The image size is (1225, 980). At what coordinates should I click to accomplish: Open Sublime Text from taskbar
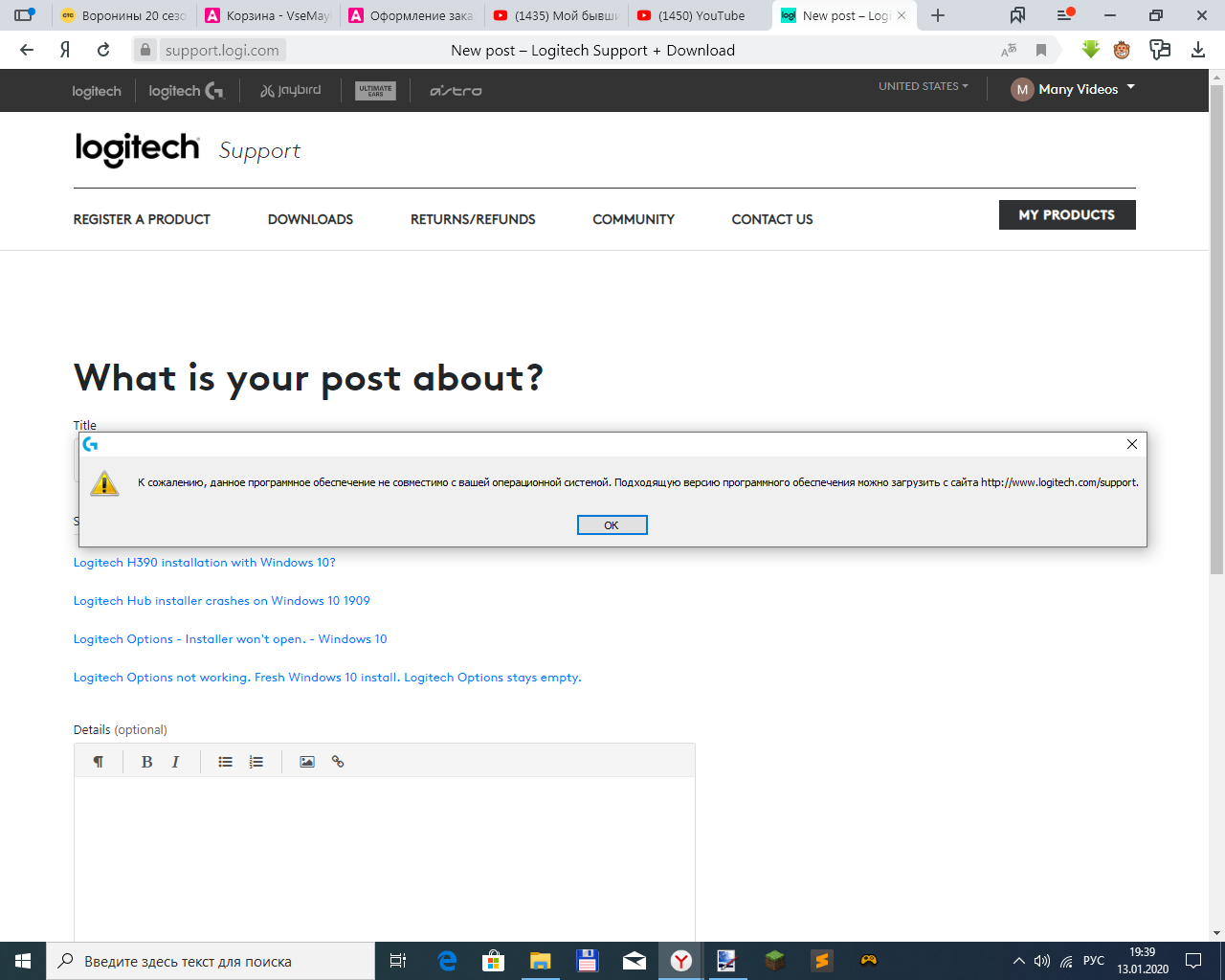[x=822, y=961]
